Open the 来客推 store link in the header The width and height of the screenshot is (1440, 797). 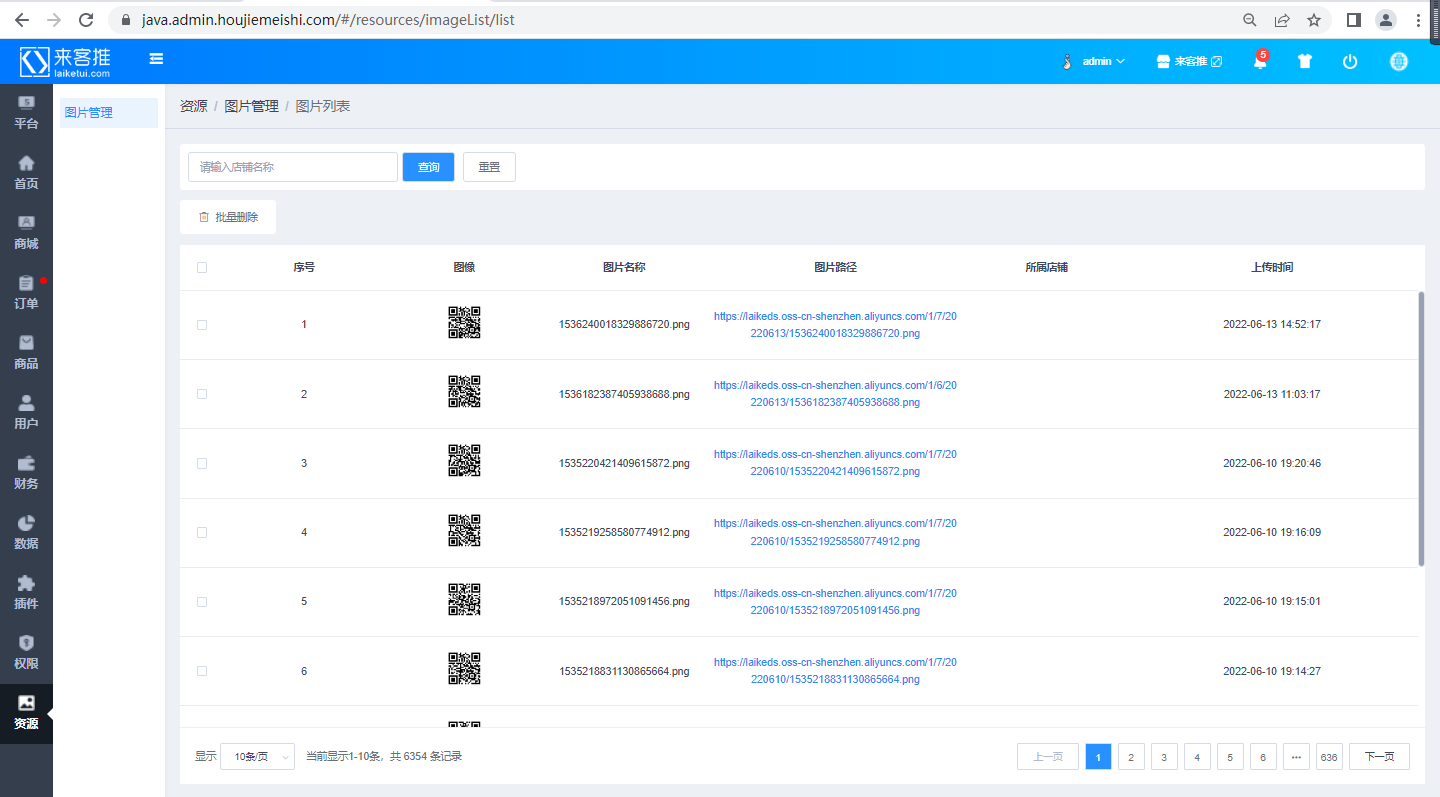(1189, 61)
